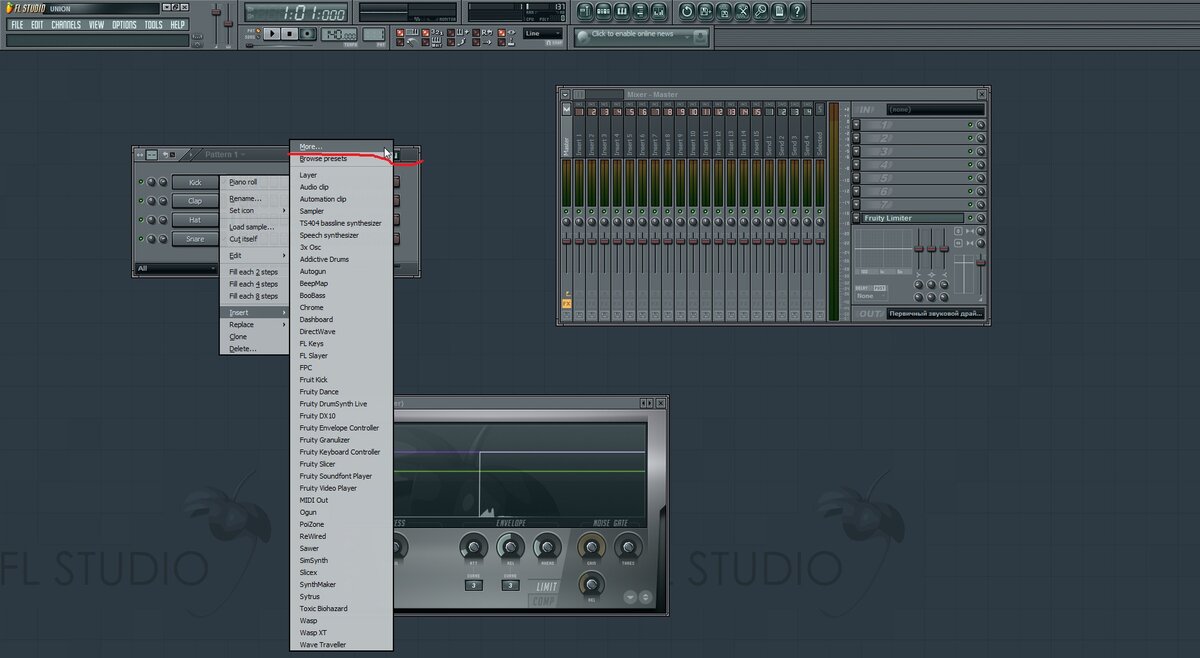Expand the Set icon submenu

(x=254, y=210)
